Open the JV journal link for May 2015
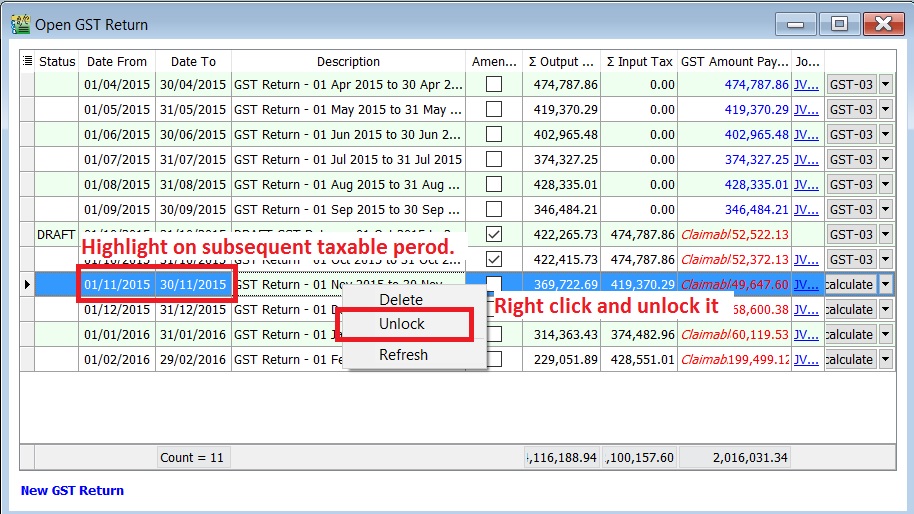This screenshot has width=914, height=514. pyautogui.click(x=805, y=110)
